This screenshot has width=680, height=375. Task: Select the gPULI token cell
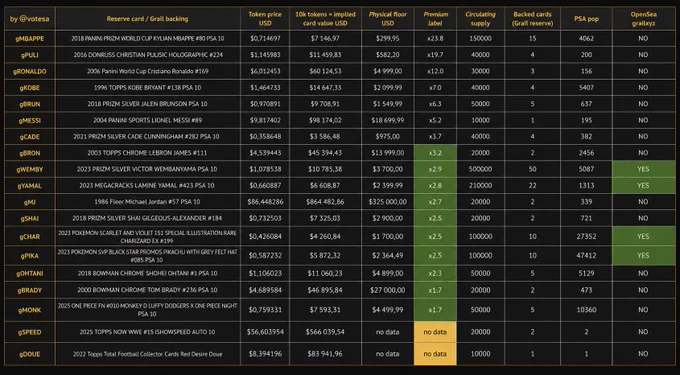click(29, 55)
